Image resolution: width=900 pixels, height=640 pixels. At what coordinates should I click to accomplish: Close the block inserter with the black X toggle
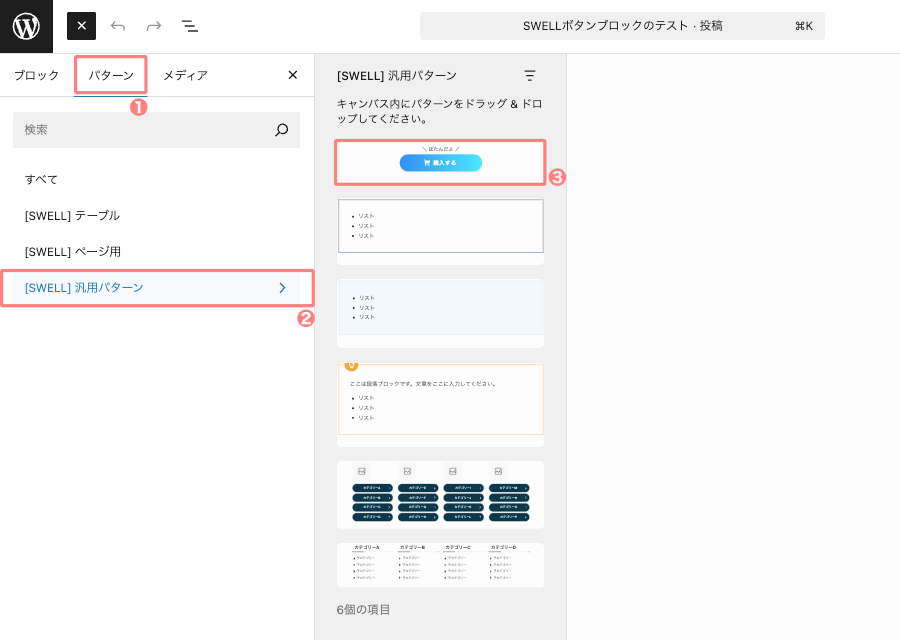coord(82,26)
